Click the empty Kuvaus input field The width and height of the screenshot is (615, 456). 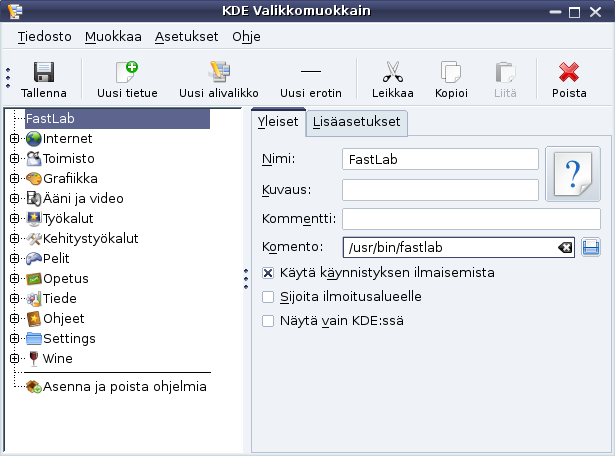[x=440, y=190]
